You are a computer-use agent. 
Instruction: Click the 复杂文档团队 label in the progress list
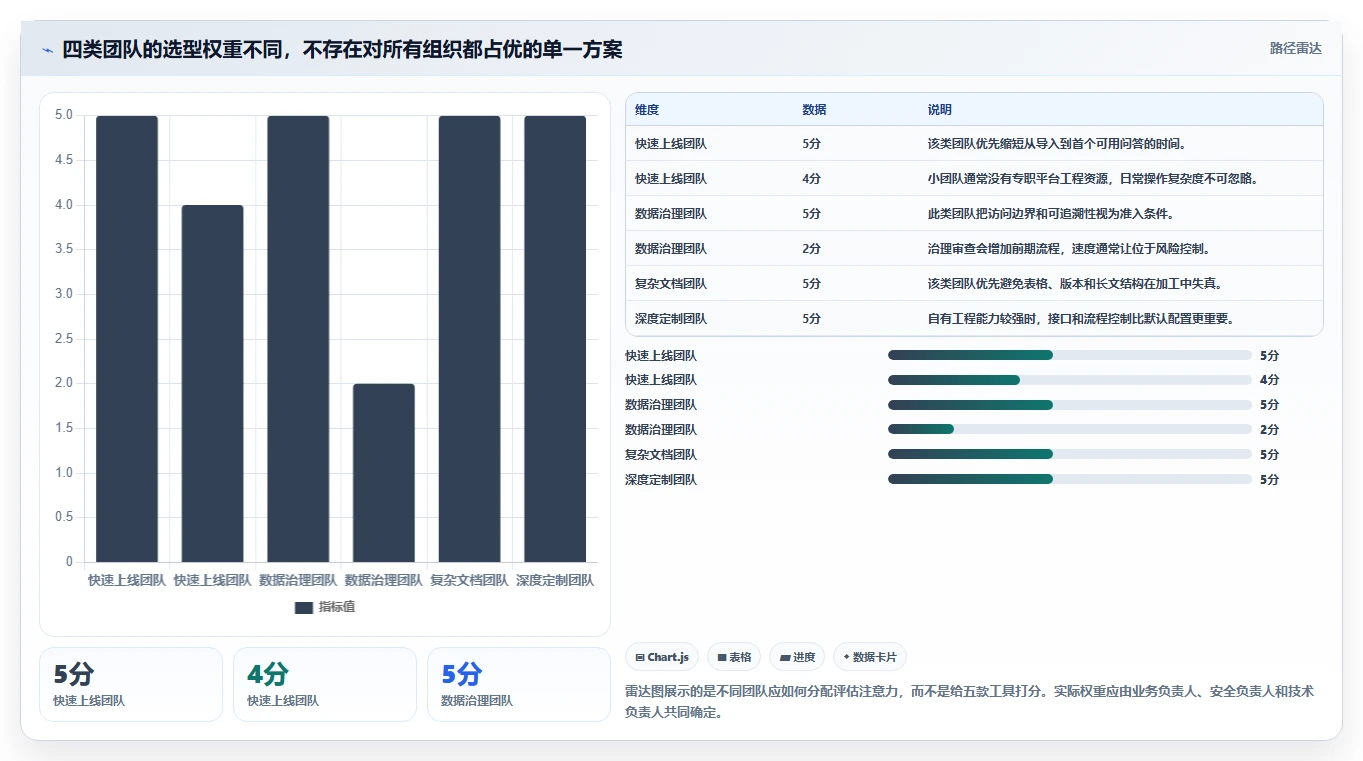click(x=661, y=455)
